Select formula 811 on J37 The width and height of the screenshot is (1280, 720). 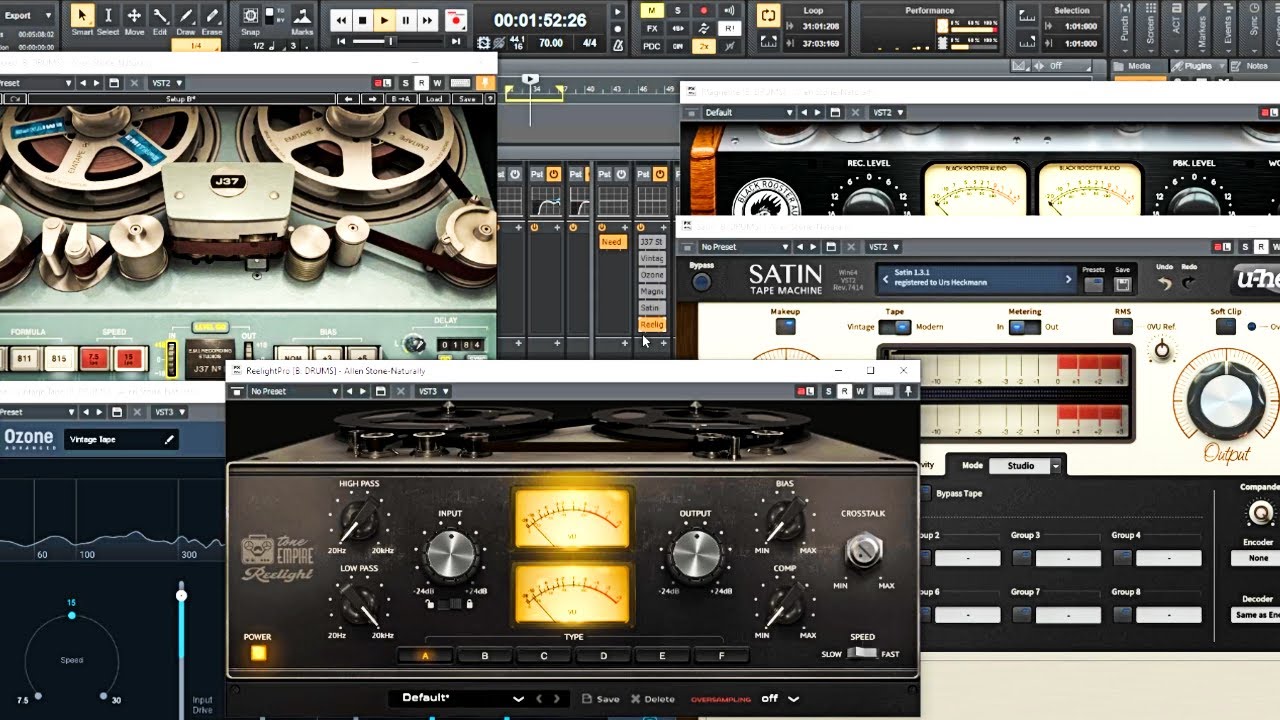pyautogui.click(x=23, y=358)
